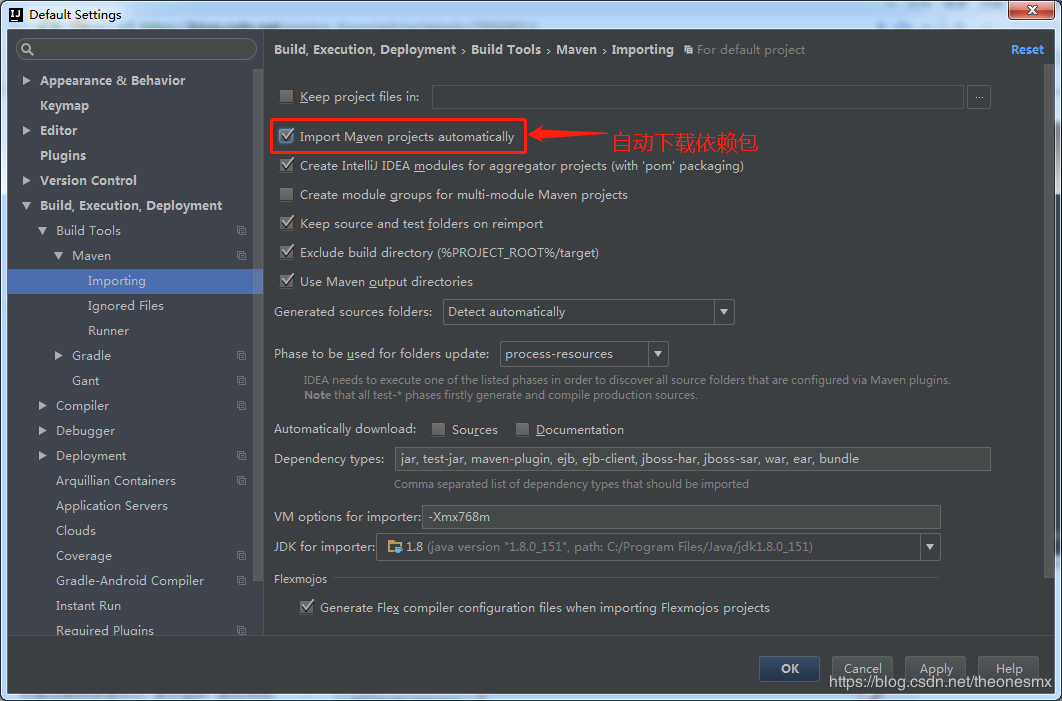Toggle Use Maven output directories

(x=286, y=281)
